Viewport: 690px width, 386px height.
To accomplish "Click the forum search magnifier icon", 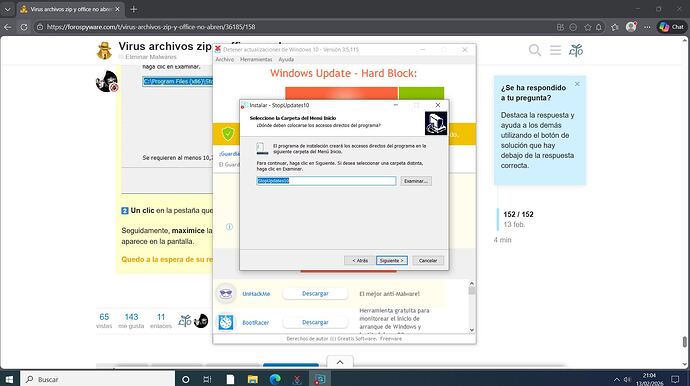I will [x=535, y=50].
